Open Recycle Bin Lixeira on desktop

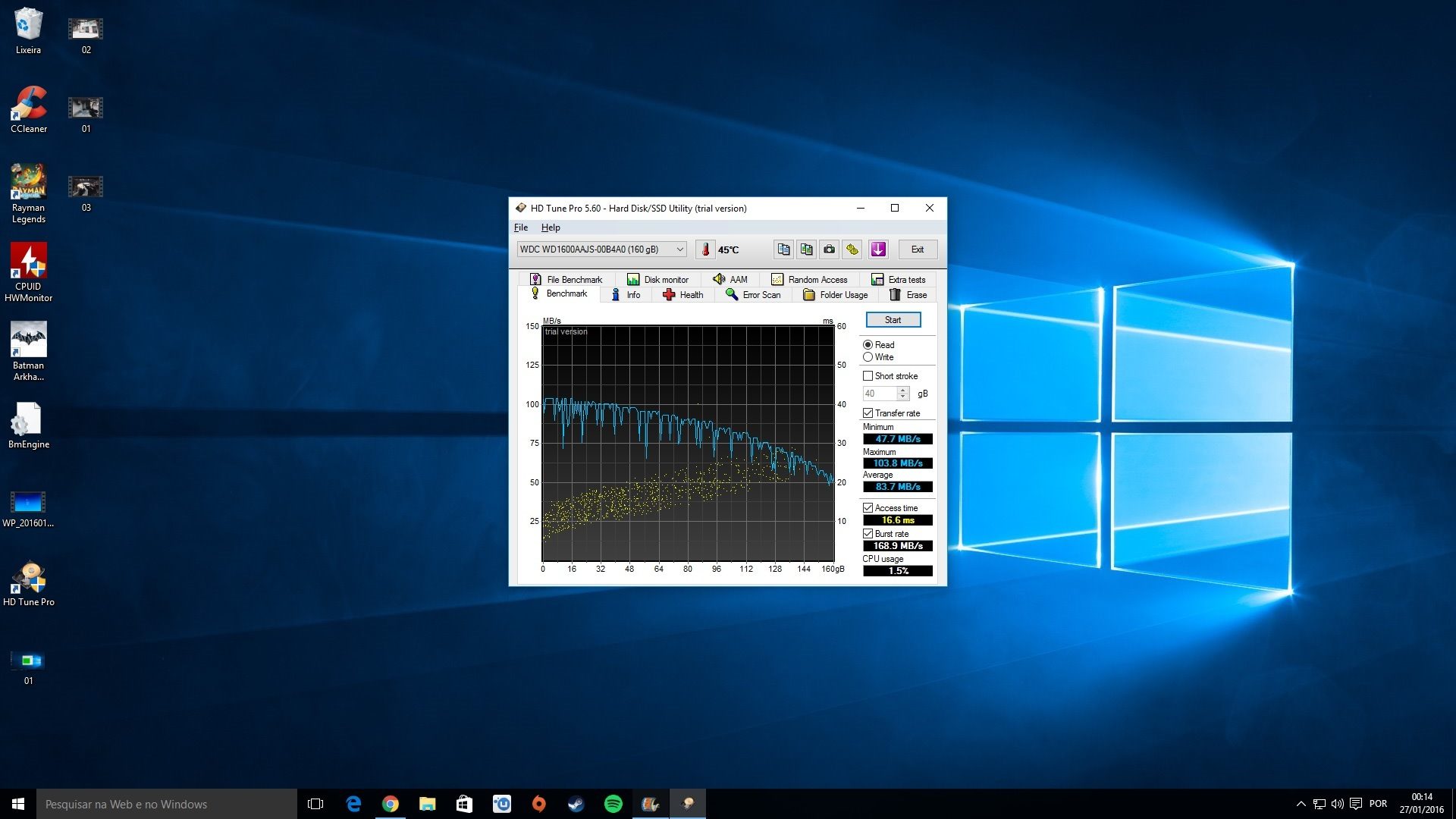pos(29,31)
